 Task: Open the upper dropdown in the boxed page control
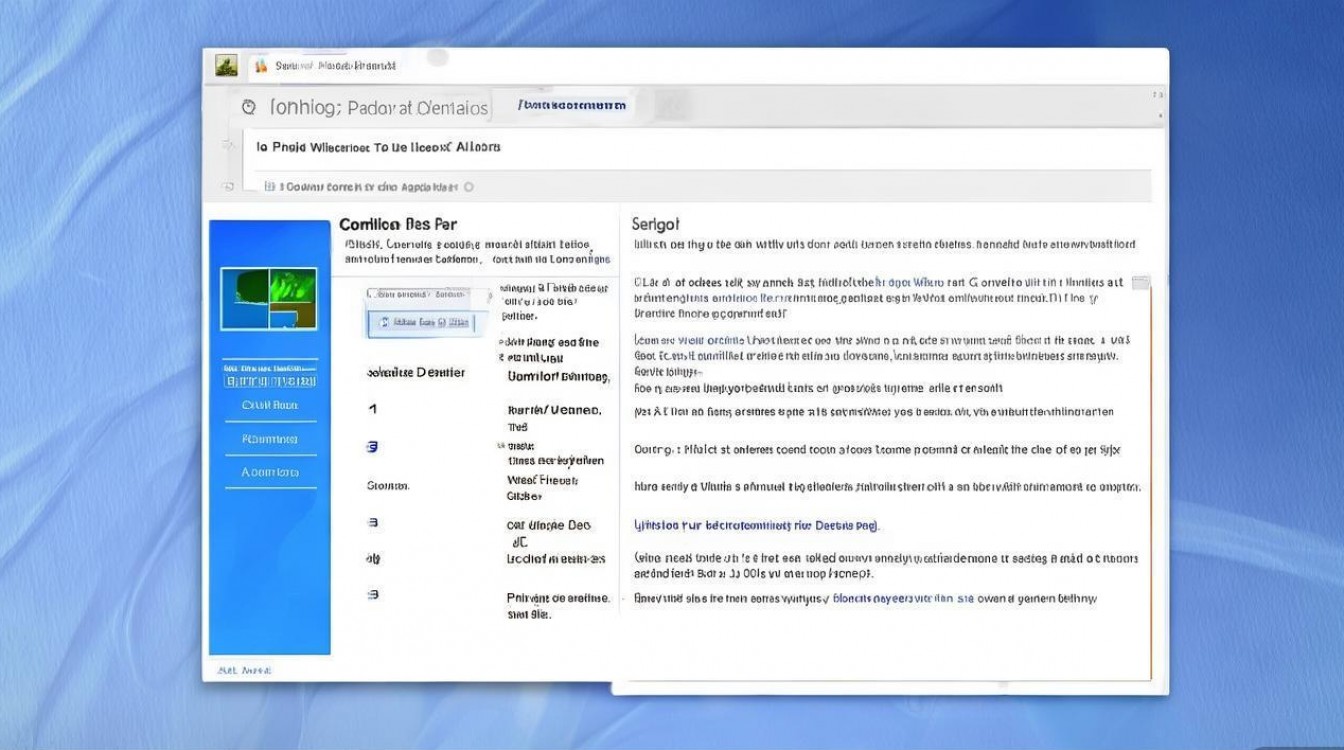point(420,295)
